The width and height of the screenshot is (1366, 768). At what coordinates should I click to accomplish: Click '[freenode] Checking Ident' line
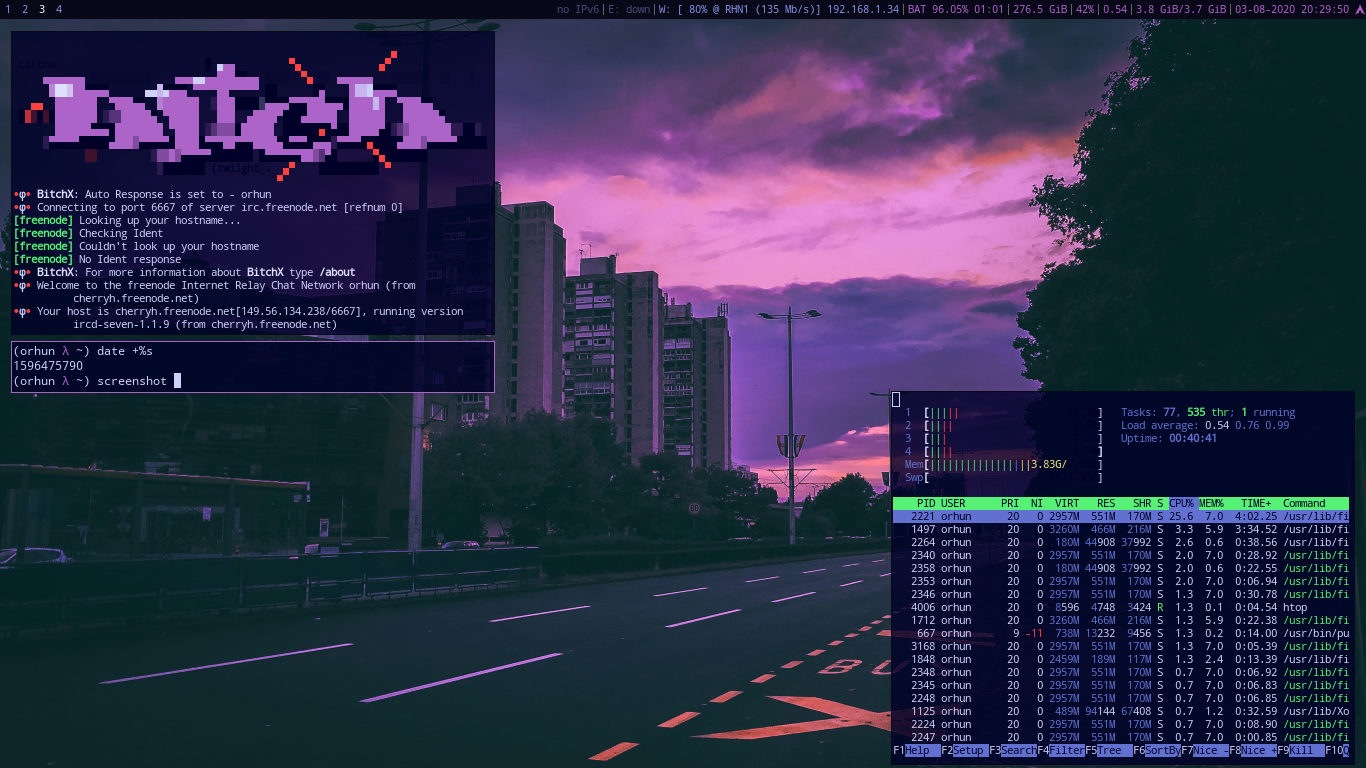pos(88,233)
